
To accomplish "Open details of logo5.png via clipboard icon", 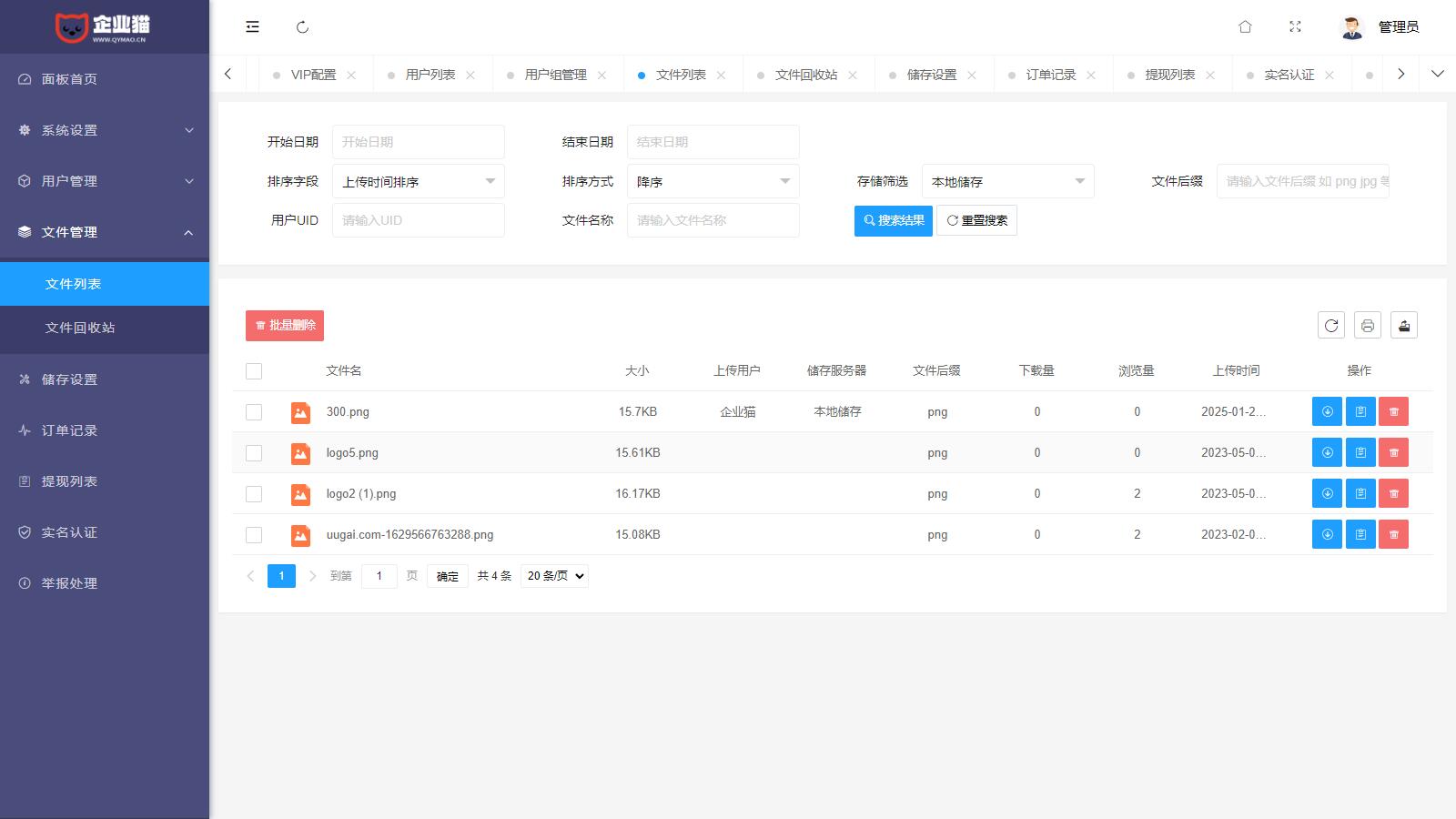I will point(1360,452).
